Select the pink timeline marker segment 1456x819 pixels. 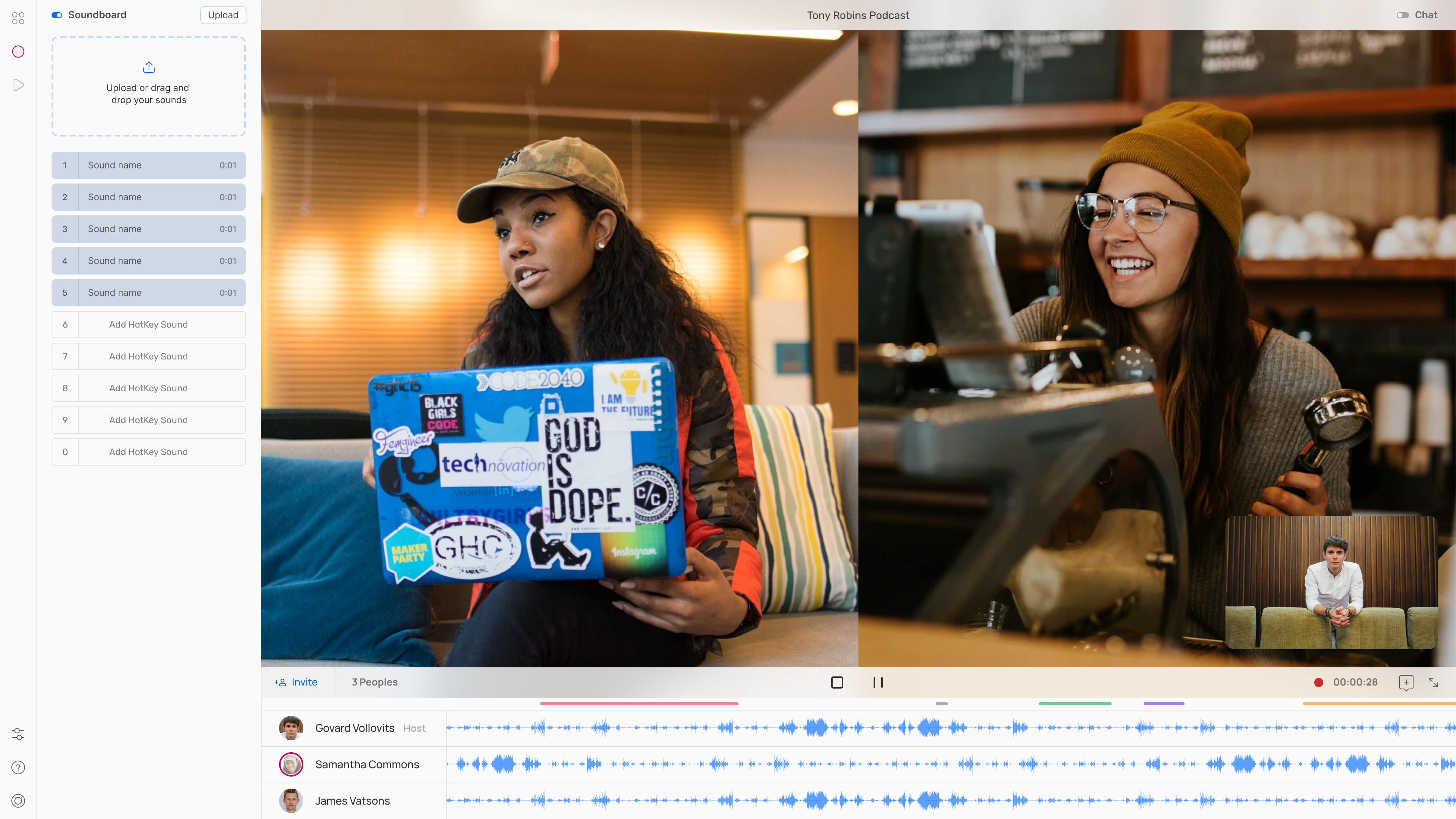pyautogui.click(x=639, y=703)
